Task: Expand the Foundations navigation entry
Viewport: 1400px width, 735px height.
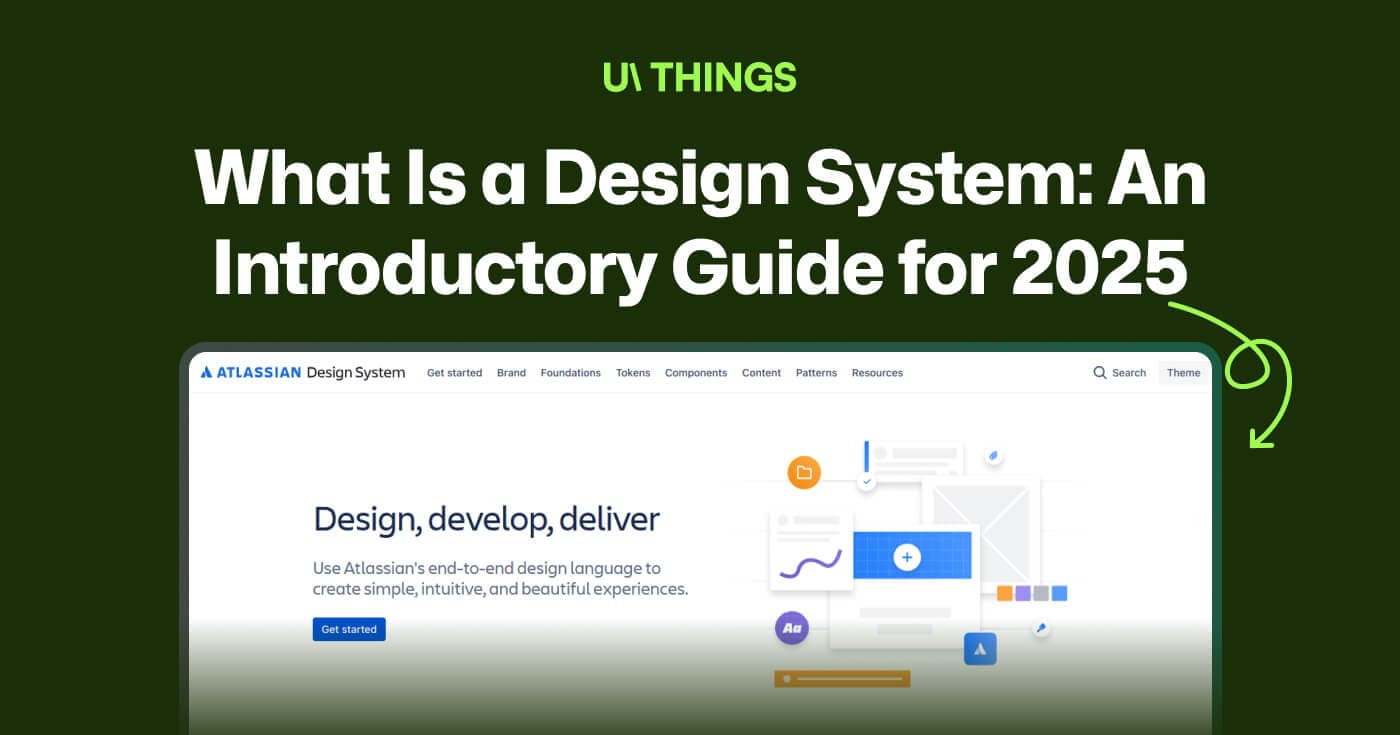Action: (570, 372)
